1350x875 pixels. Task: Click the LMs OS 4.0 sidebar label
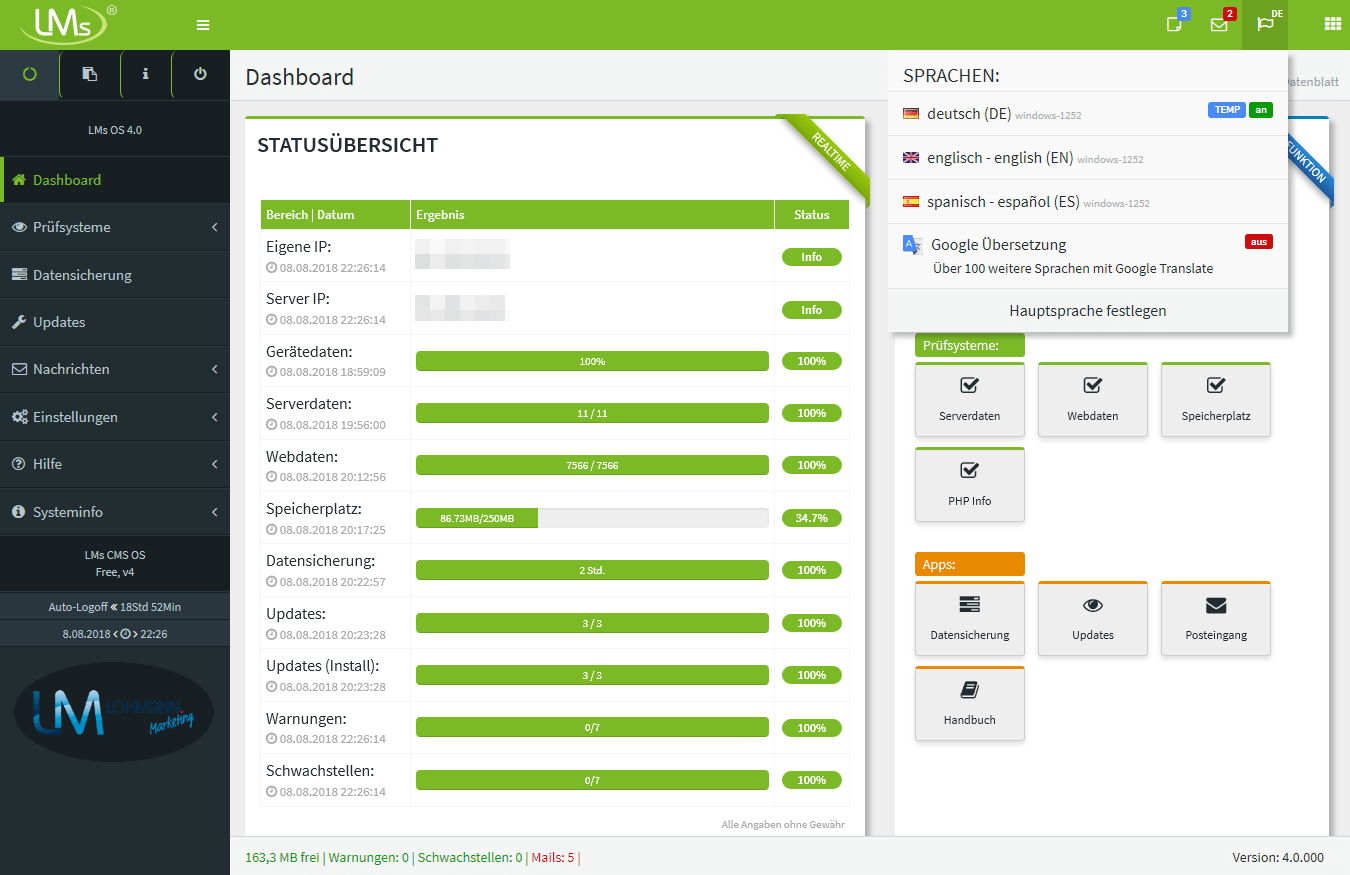tap(115, 130)
